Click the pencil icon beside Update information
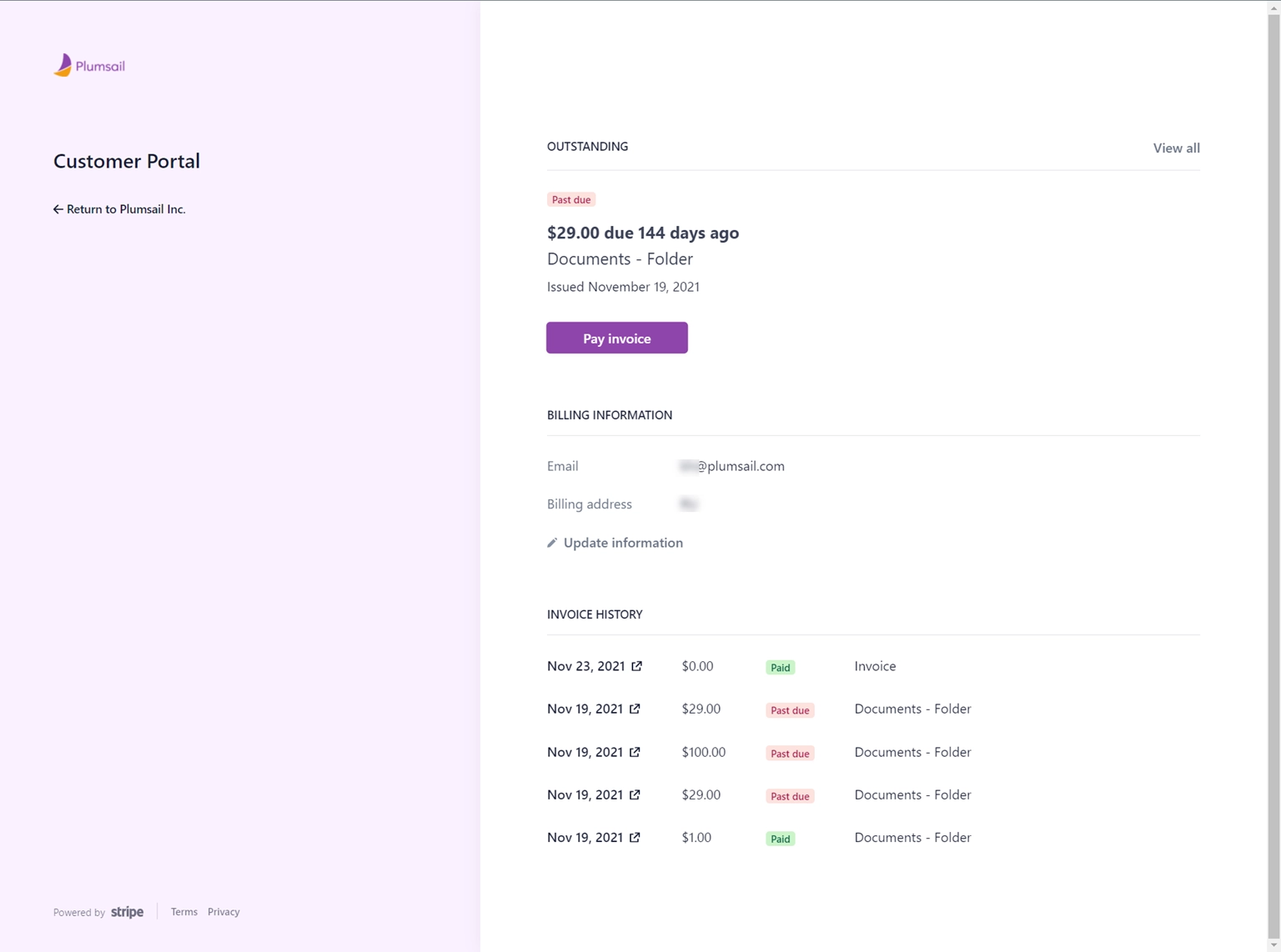 (x=552, y=543)
